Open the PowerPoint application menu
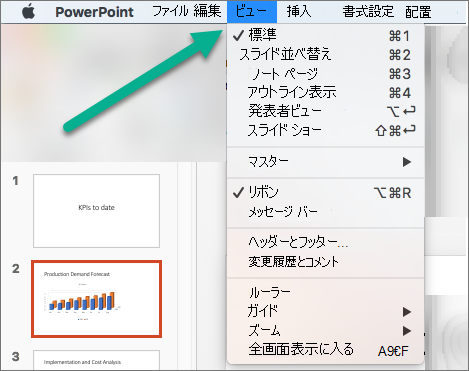Screen dimensions: 469x371 94,12
